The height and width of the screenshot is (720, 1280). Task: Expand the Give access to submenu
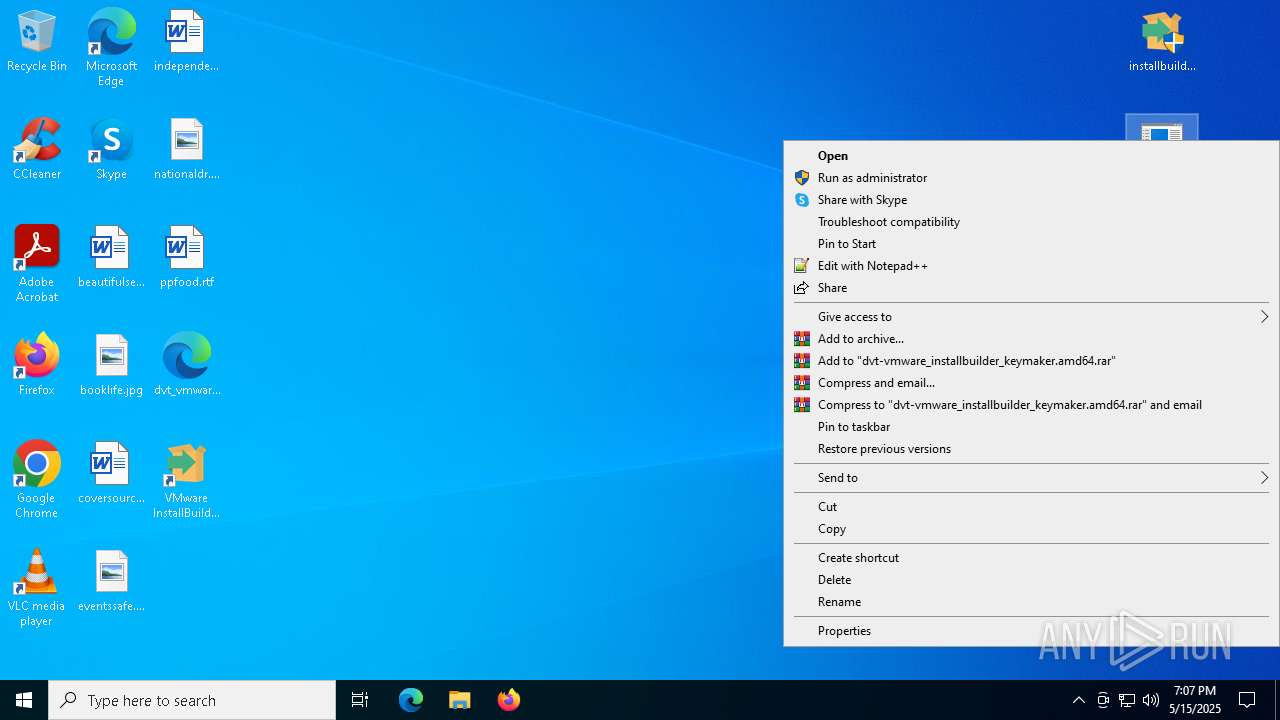pyautogui.click(x=1031, y=317)
